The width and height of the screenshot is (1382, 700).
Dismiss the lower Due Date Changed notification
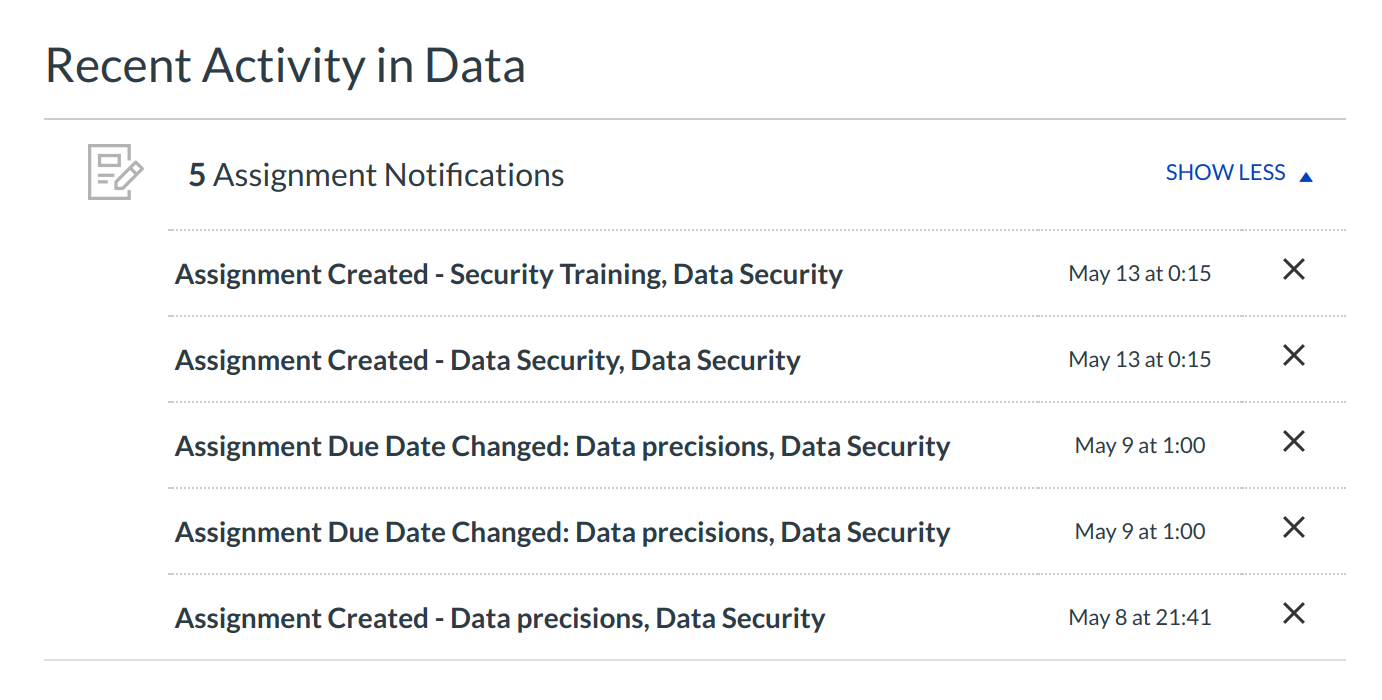[1293, 528]
